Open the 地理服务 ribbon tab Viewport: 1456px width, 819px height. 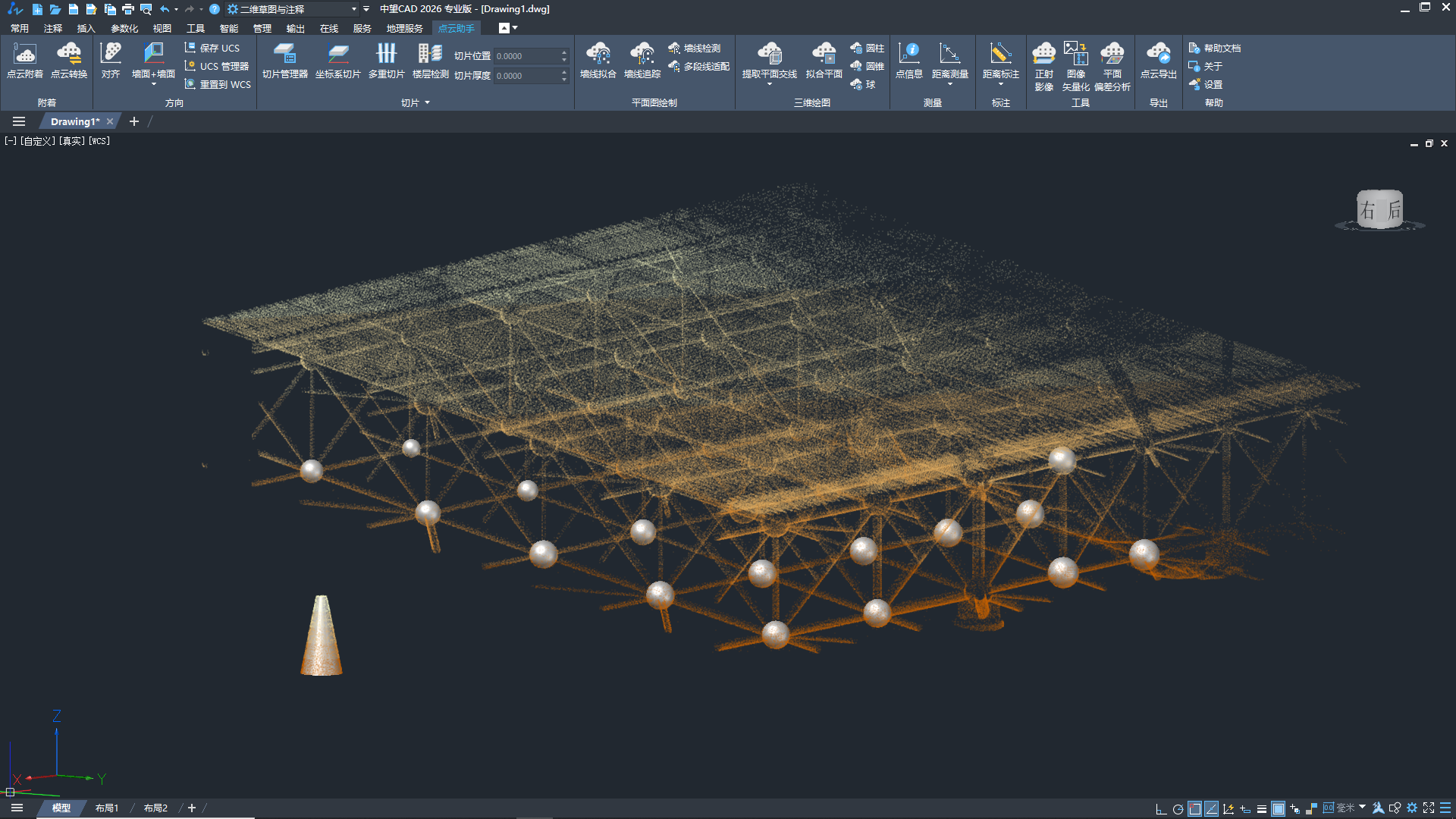click(x=405, y=28)
